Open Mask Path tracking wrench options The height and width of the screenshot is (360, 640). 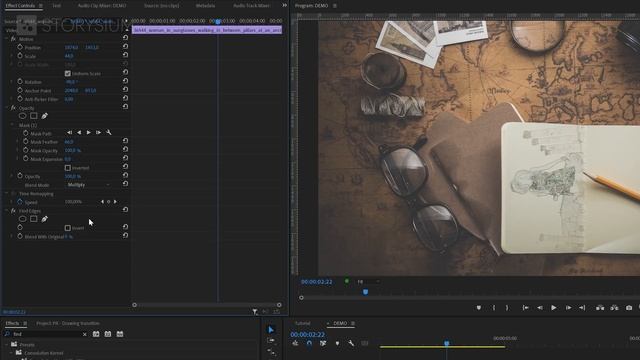[109, 133]
